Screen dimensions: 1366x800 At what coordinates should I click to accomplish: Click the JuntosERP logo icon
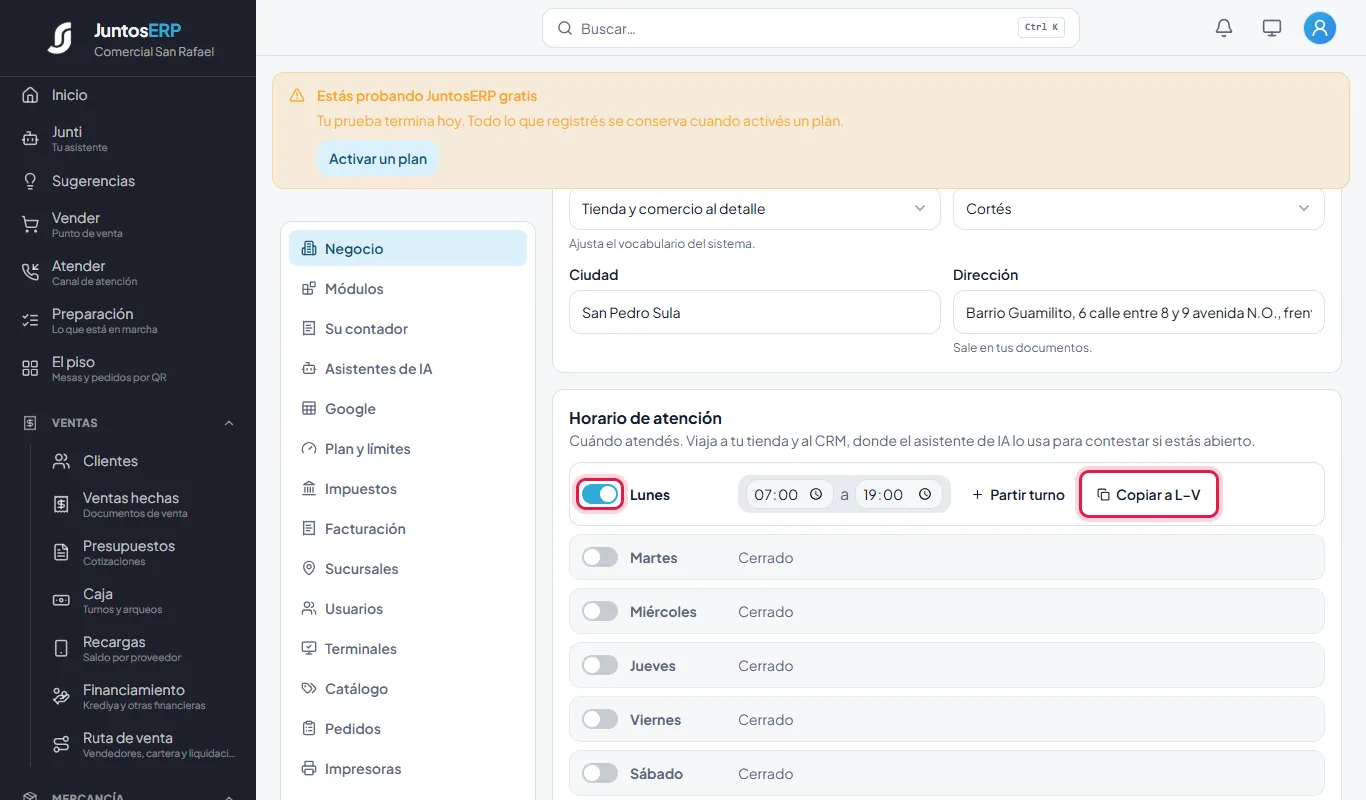60,38
